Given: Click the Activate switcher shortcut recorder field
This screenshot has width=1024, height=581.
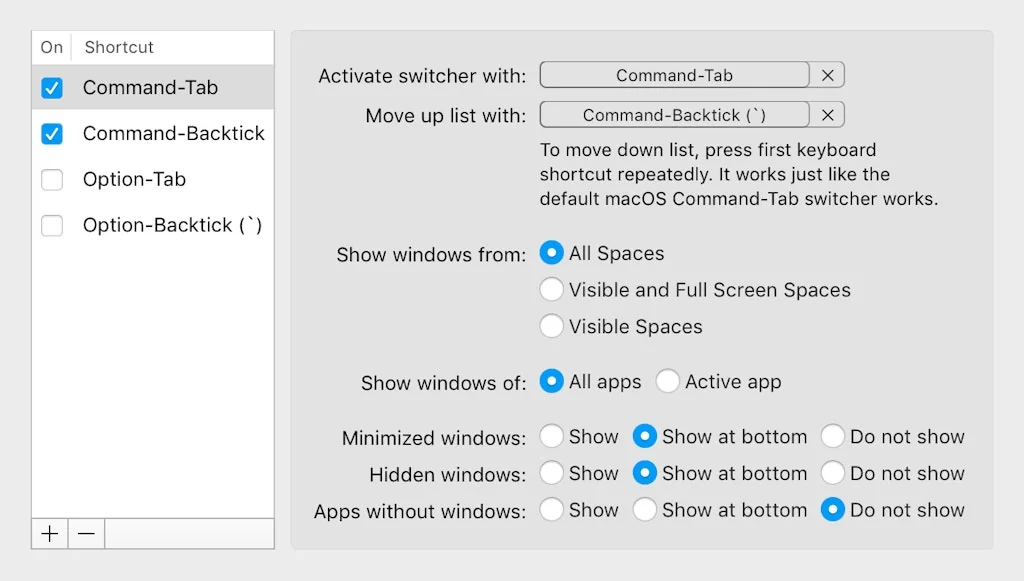Looking at the screenshot, I should 674,75.
